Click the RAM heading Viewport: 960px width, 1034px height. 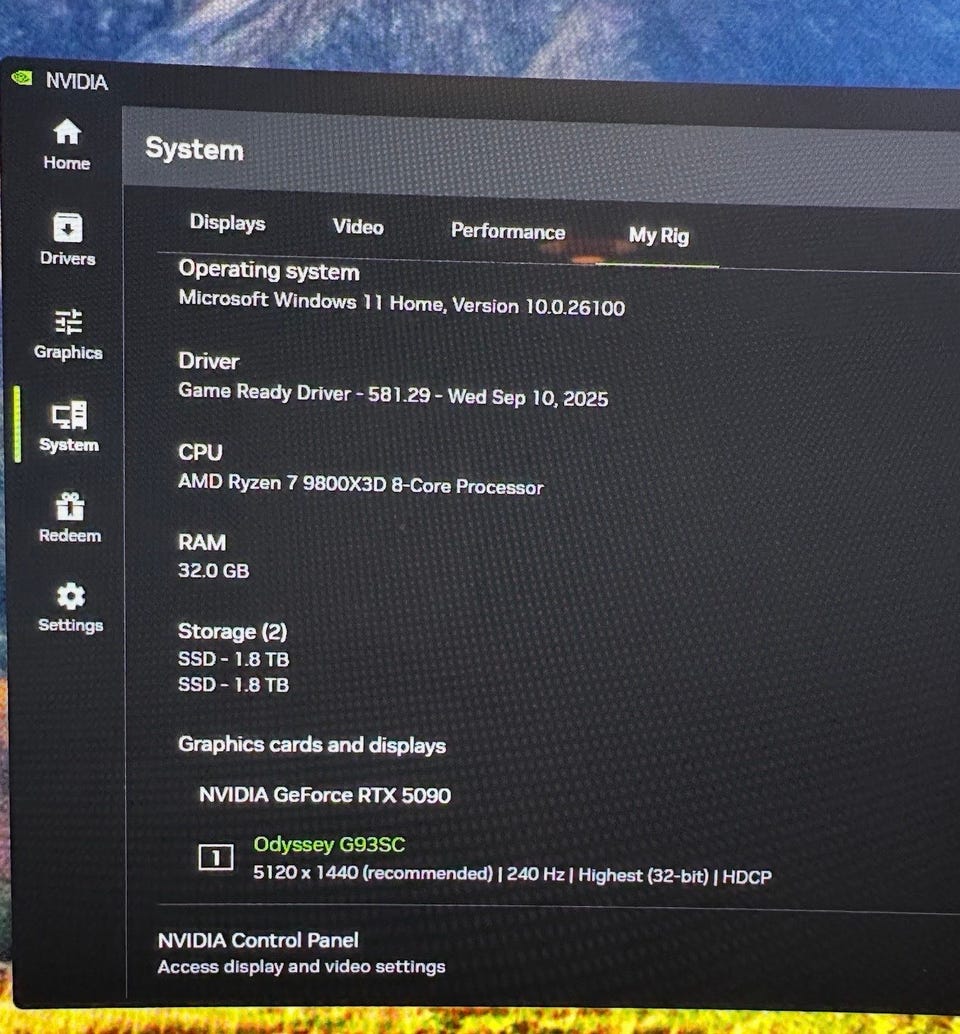(x=202, y=542)
